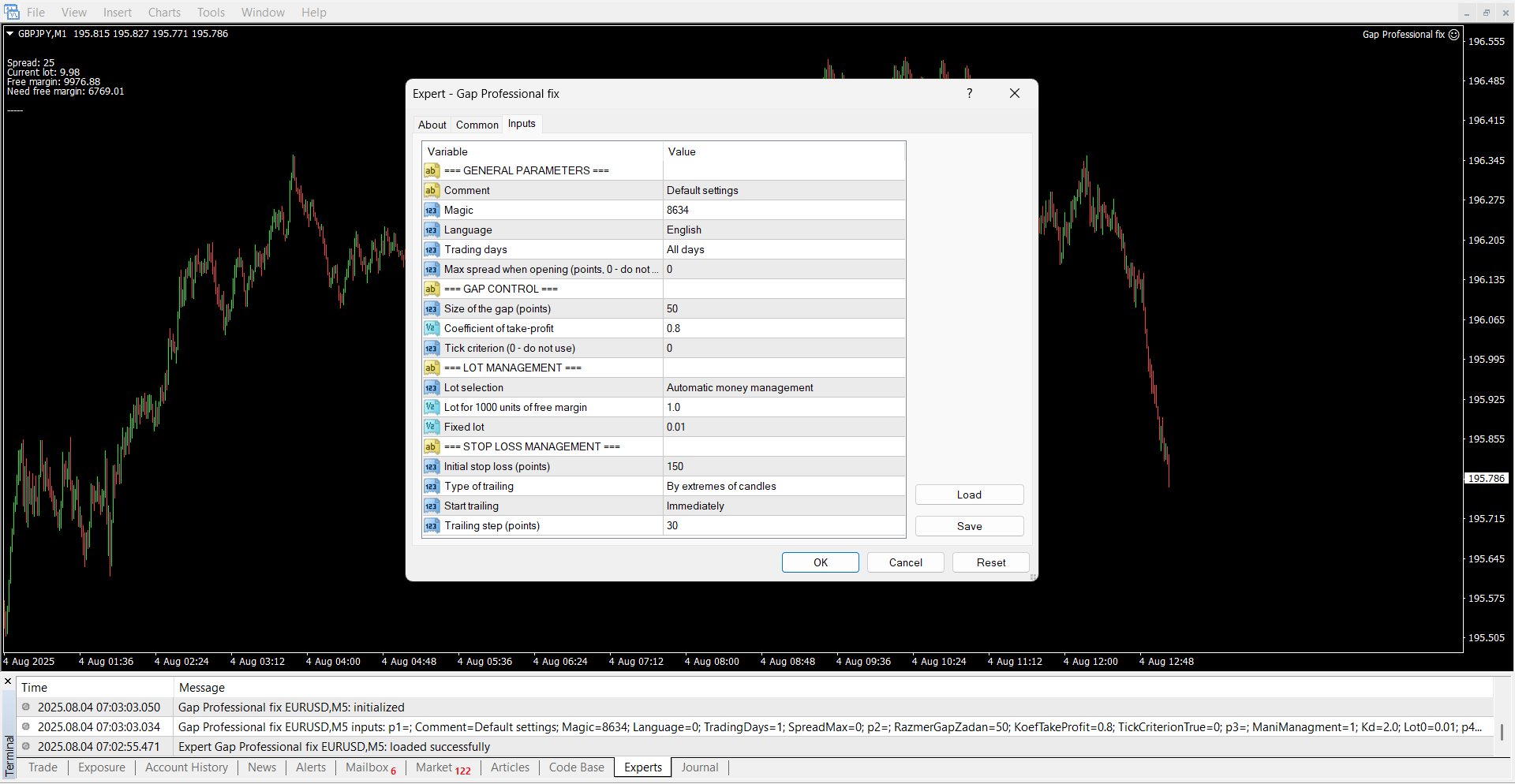Click the integer icon beside Magic variable
The image size is (1515, 784).
[x=431, y=211]
